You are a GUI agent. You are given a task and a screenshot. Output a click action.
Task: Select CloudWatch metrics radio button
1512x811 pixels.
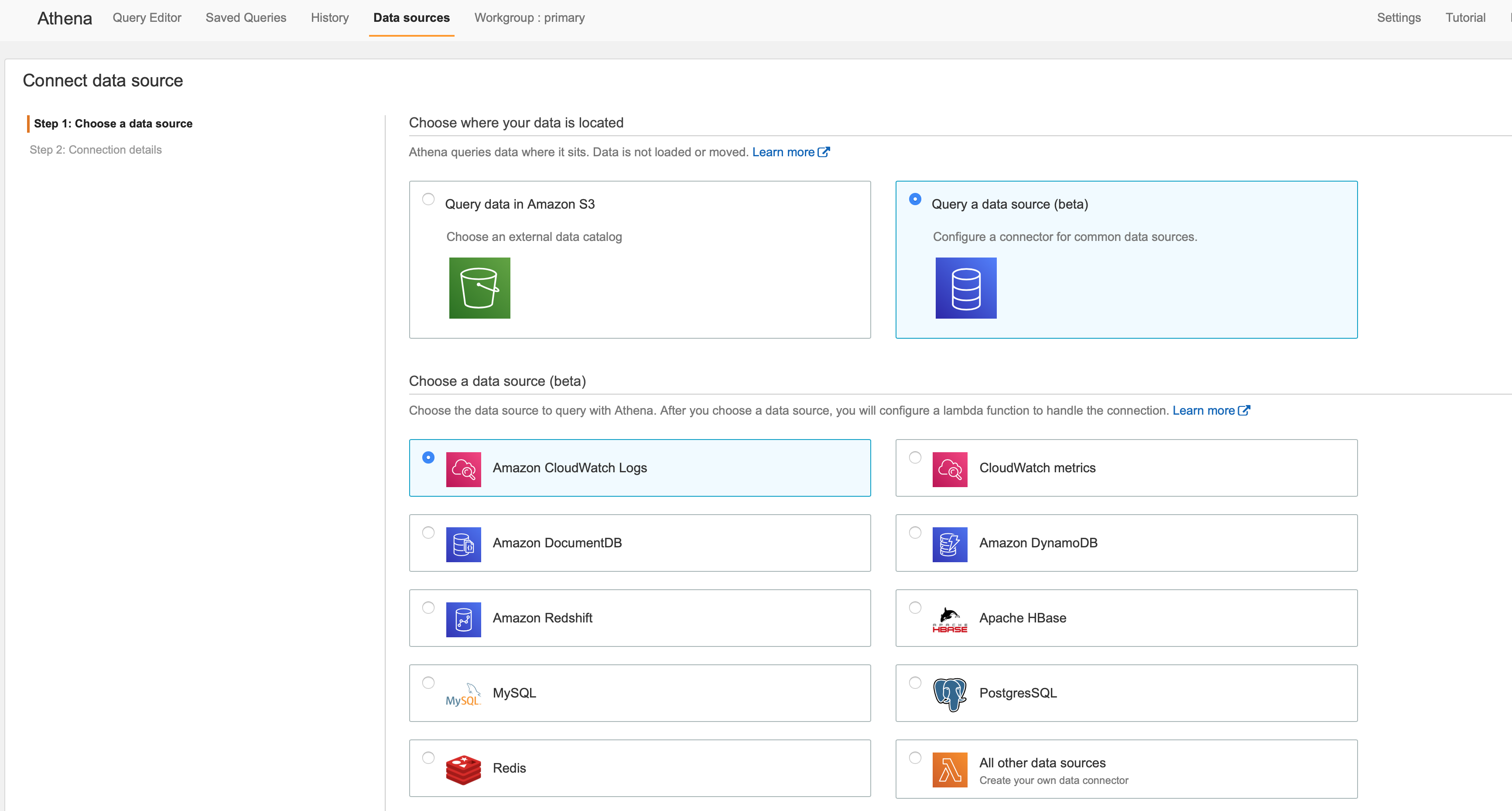point(915,457)
